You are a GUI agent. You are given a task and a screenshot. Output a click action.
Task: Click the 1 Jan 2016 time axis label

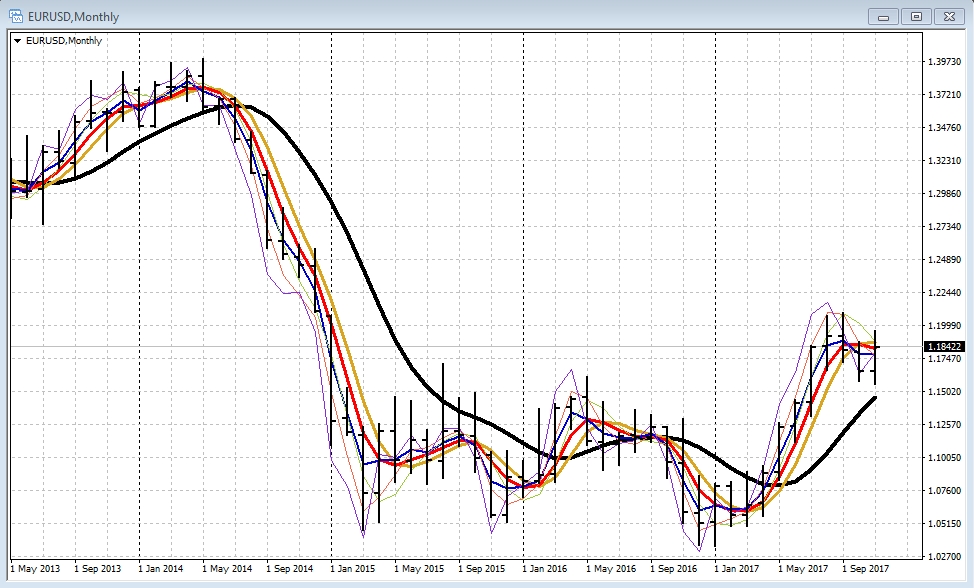[546, 569]
